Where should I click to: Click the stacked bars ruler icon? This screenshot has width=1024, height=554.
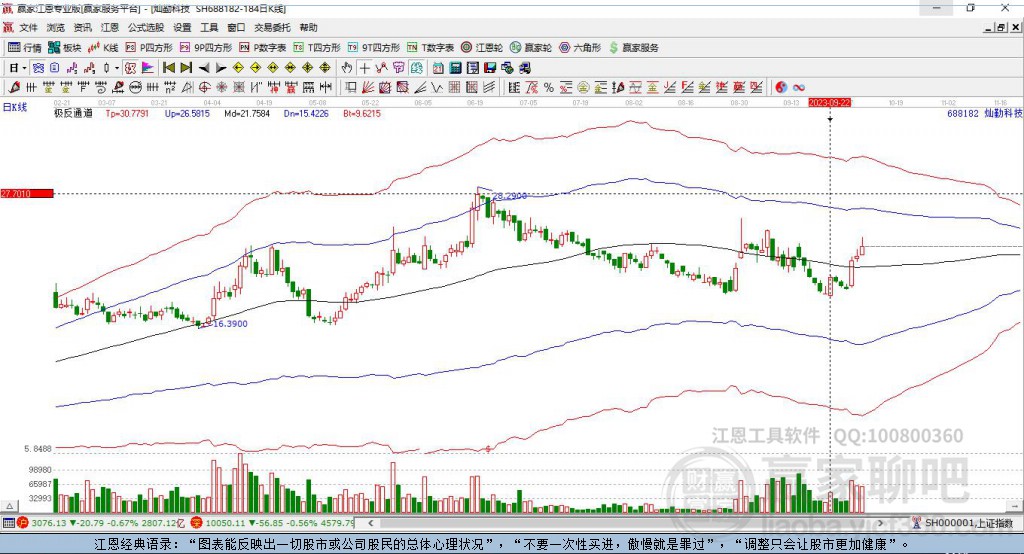(x=513, y=87)
